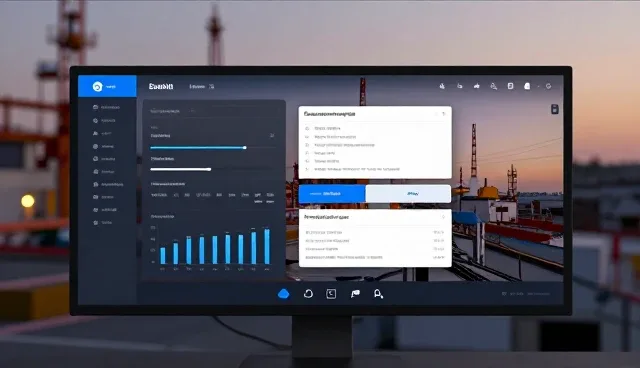Click the blue slider handle in the dark panel

click(244, 148)
